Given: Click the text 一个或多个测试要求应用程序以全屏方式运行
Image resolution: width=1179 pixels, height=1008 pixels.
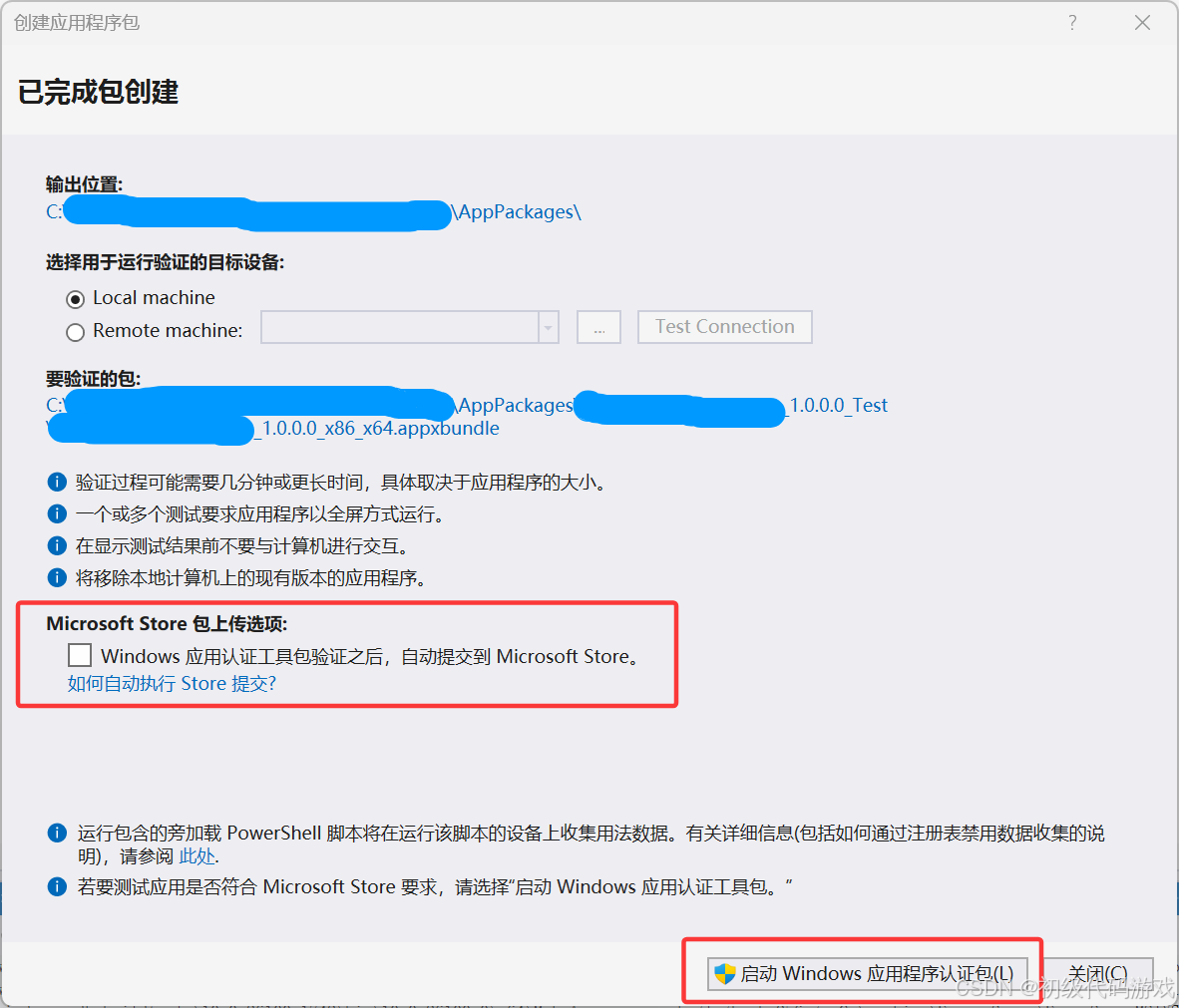Looking at the screenshot, I should tap(261, 514).
